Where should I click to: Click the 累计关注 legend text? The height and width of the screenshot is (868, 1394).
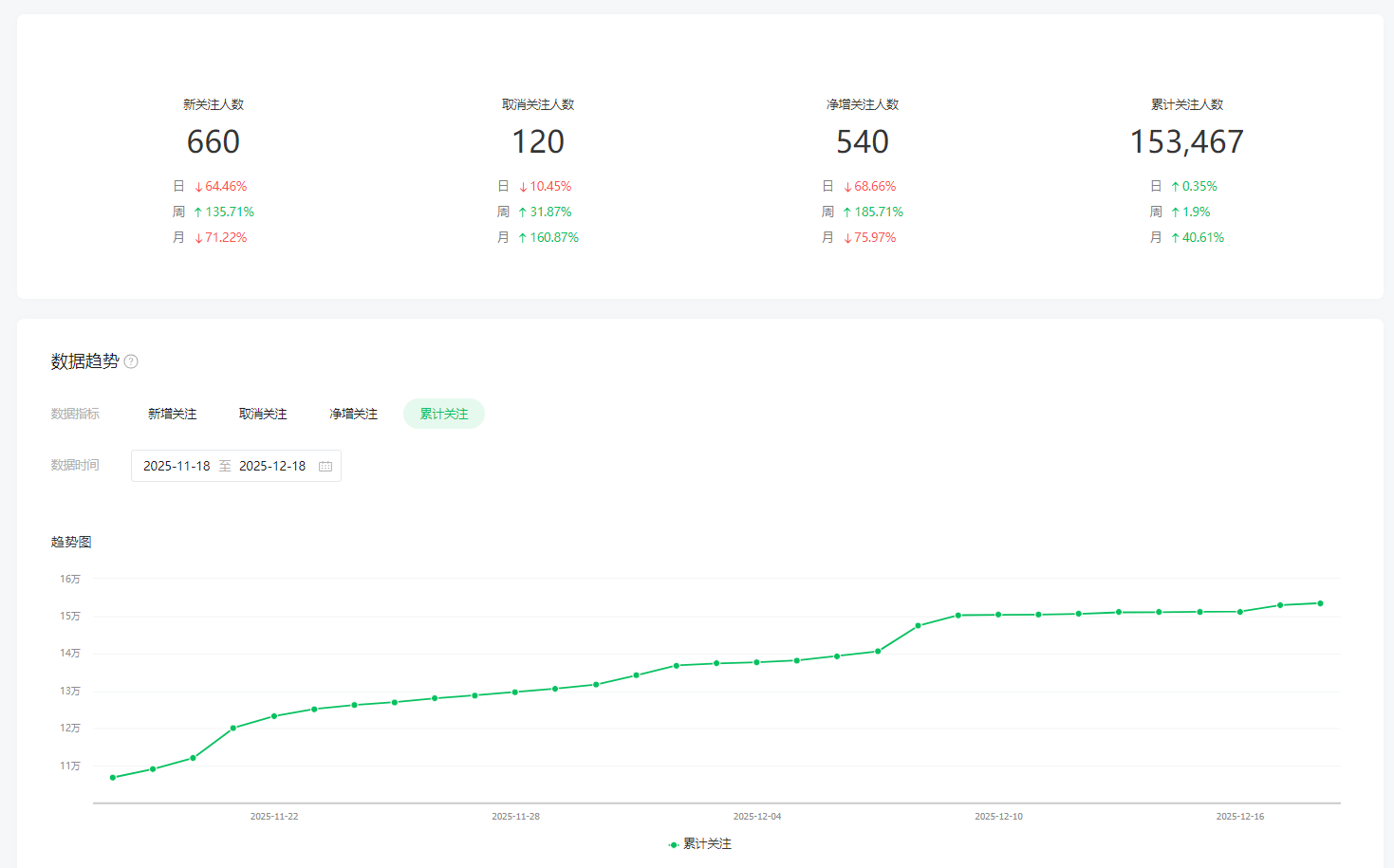tap(707, 844)
